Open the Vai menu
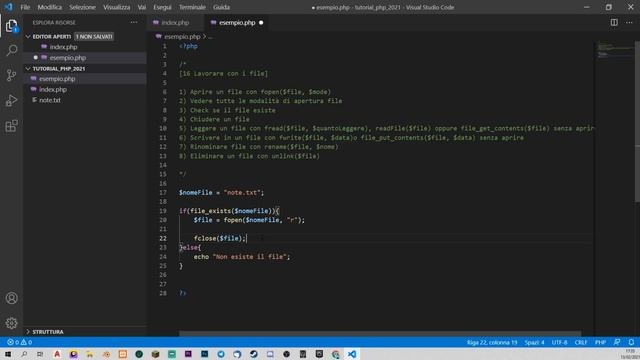Screen dimensions: 640x360 point(142,7)
